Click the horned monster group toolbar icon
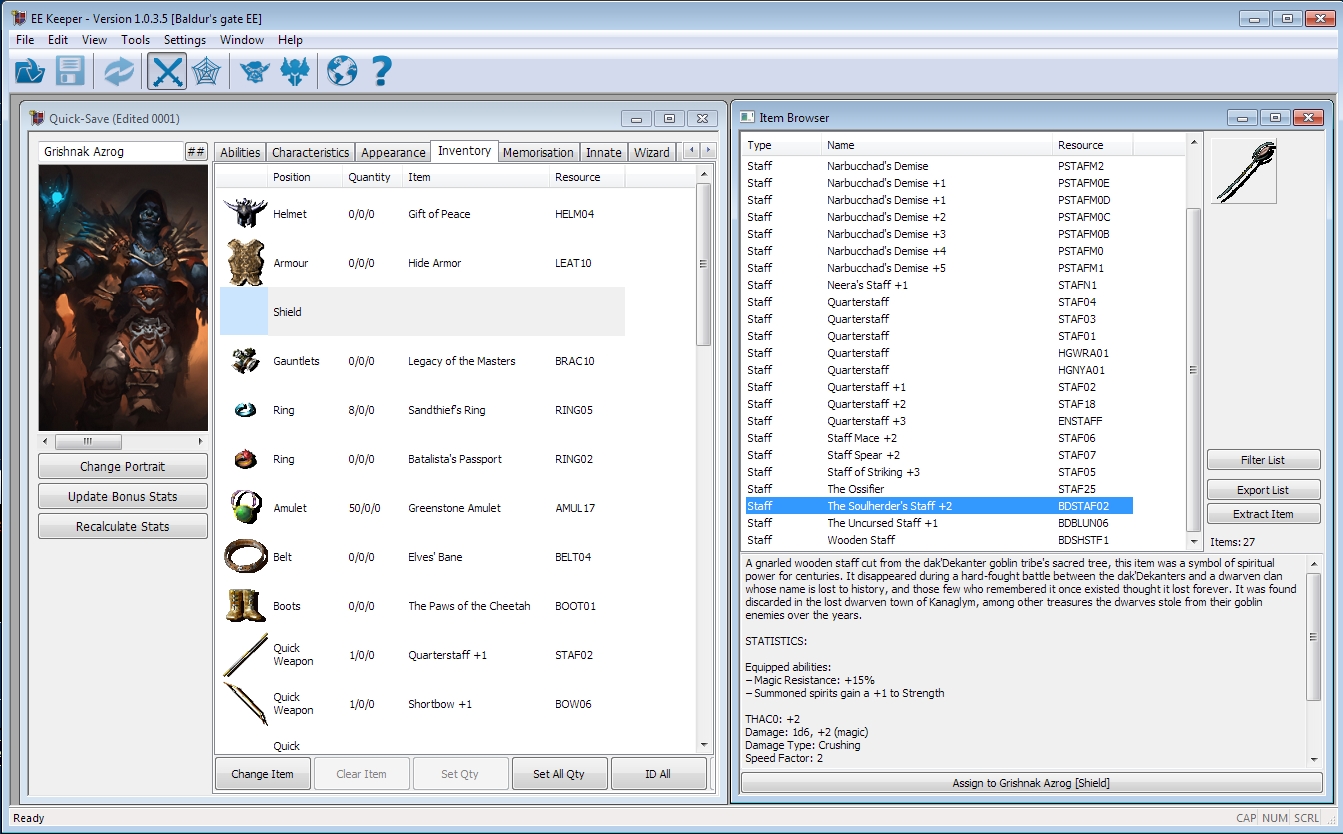Viewport: 1343px width, 834px height. coord(294,71)
